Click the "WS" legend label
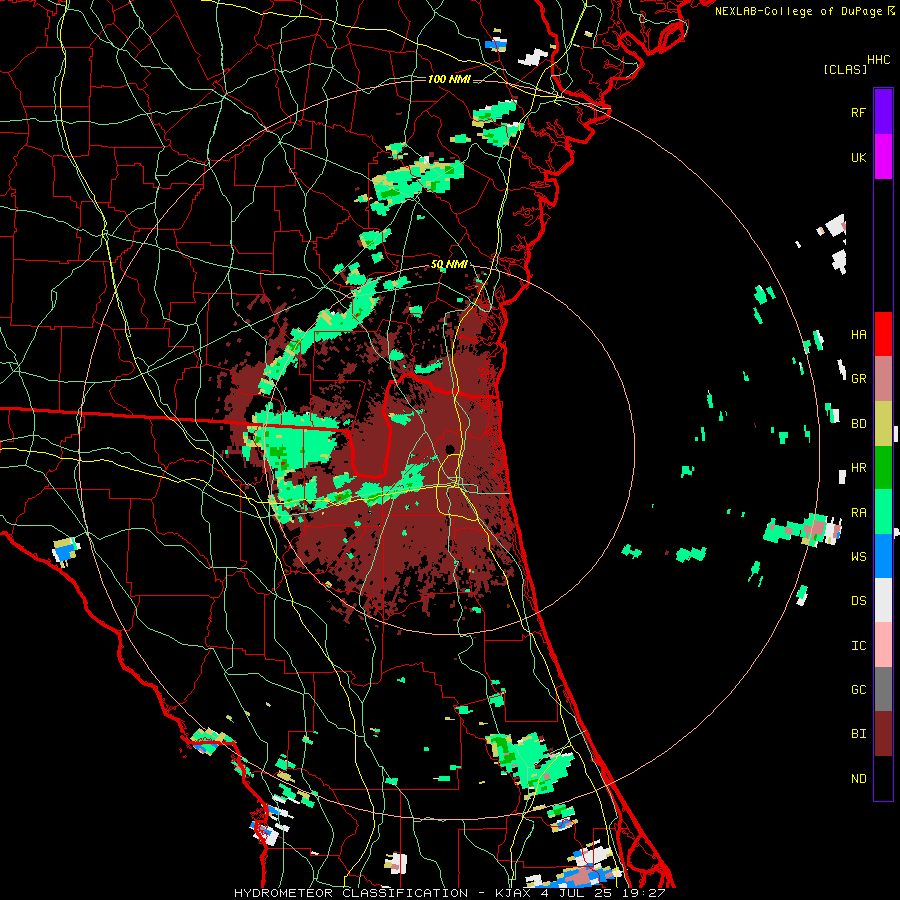Viewport: 900px width, 900px height. [x=858, y=557]
